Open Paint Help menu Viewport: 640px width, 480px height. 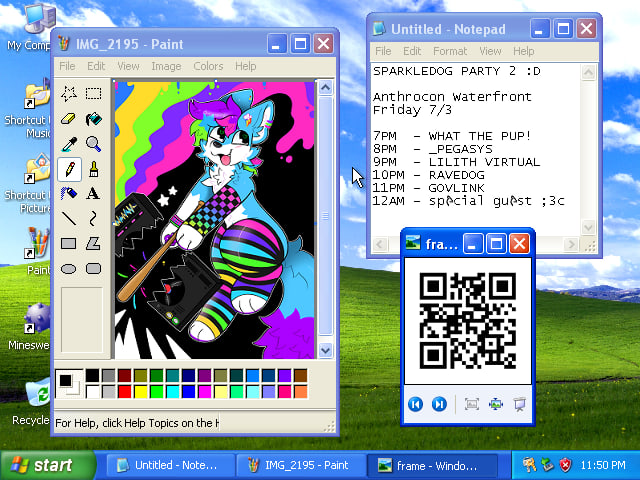(x=245, y=66)
